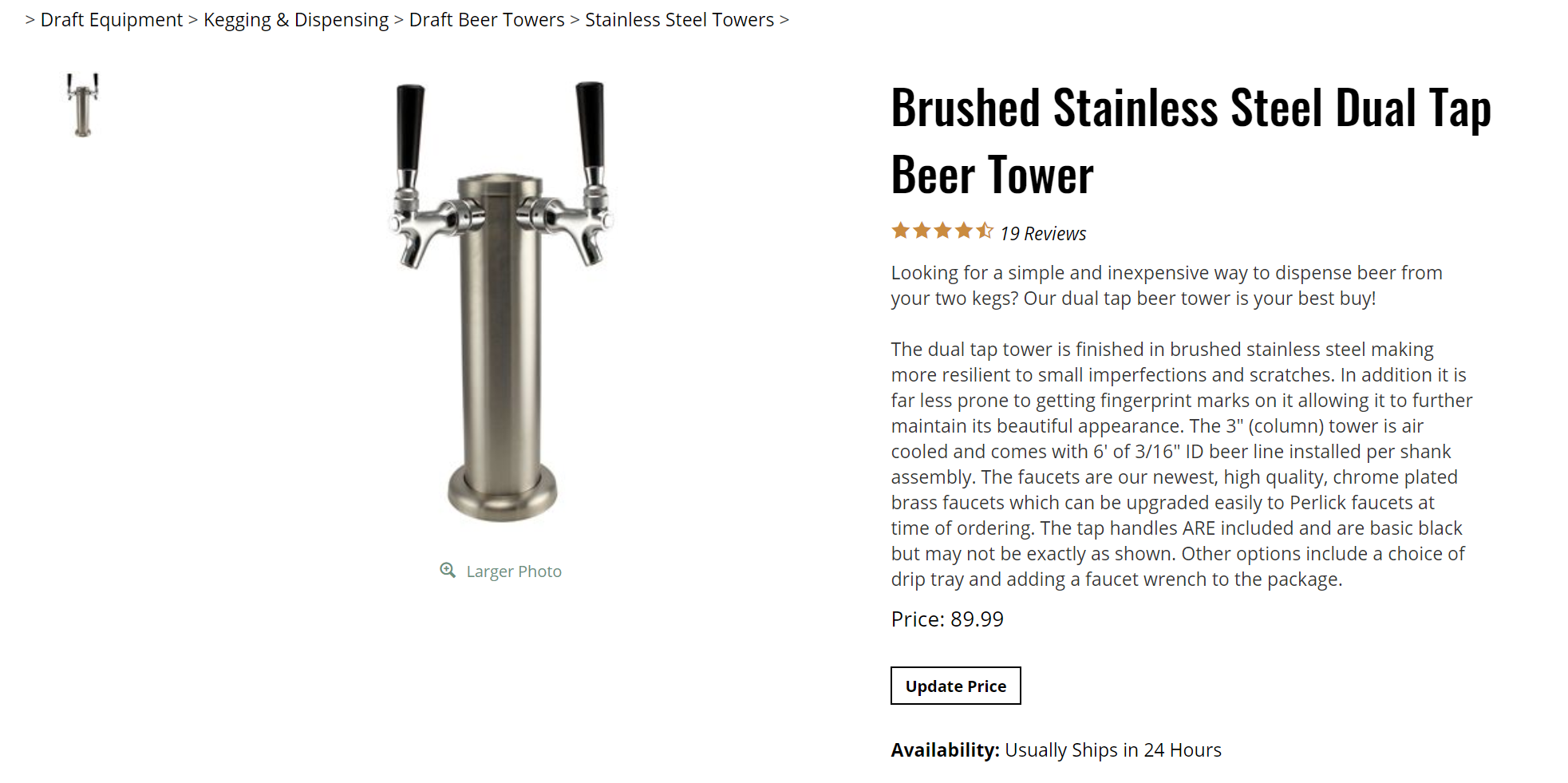Image resolution: width=1568 pixels, height=783 pixels.
Task: View the 19 Reviews link
Action: pos(1043,234)
